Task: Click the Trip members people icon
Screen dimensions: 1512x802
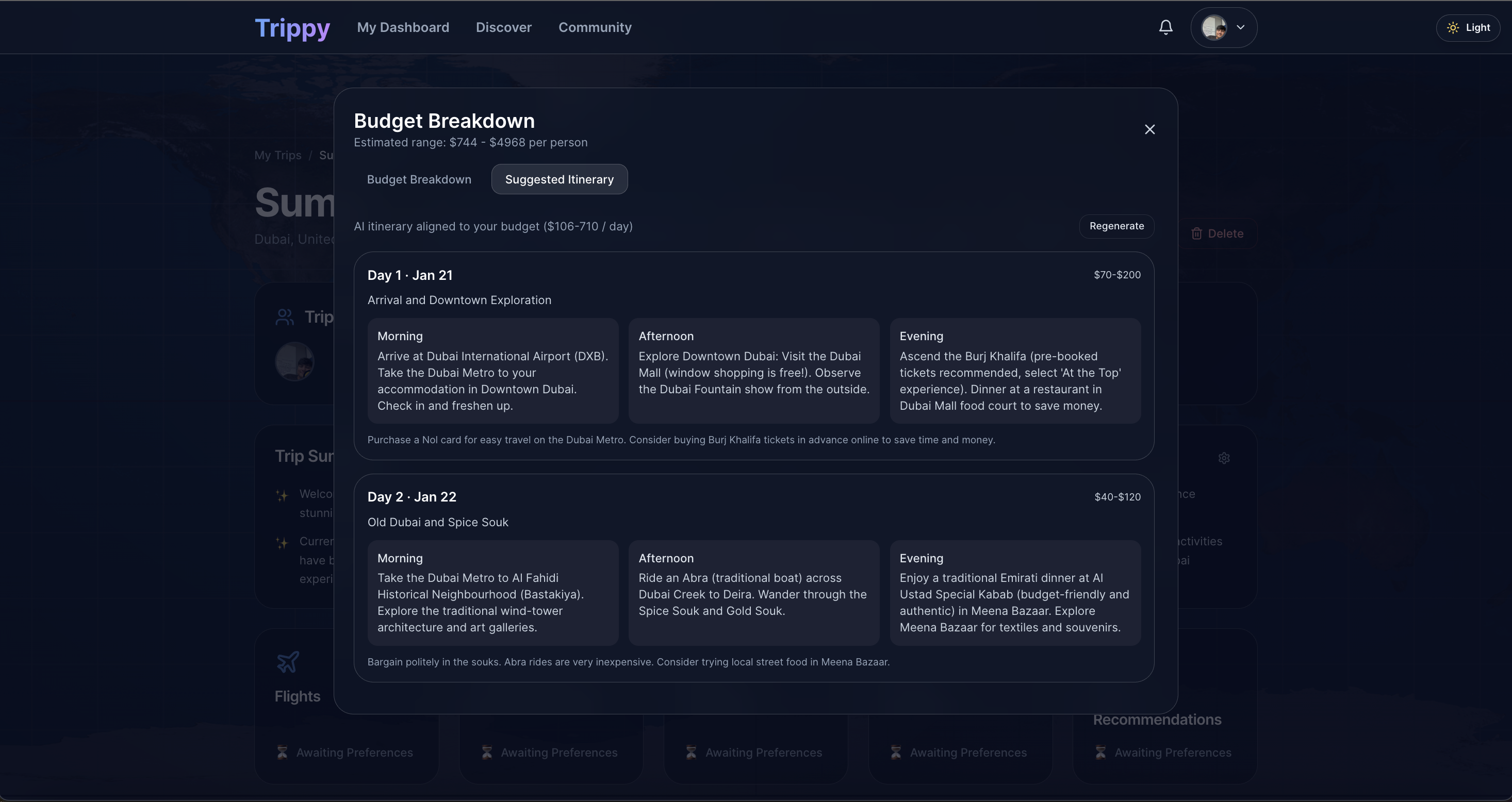Action: click(285, 317)
